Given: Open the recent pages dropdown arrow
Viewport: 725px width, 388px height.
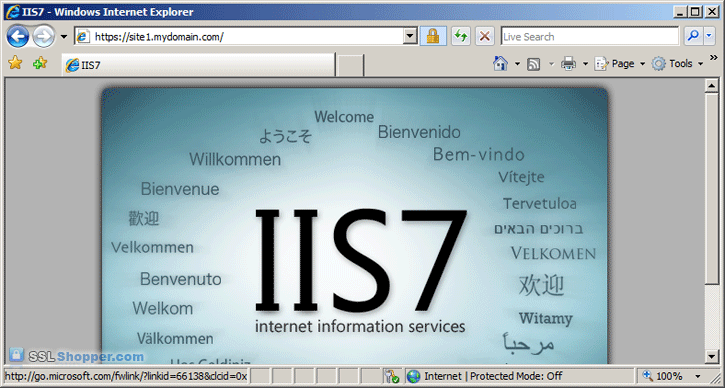Looking at the screenshot, I should coord(64,37).
